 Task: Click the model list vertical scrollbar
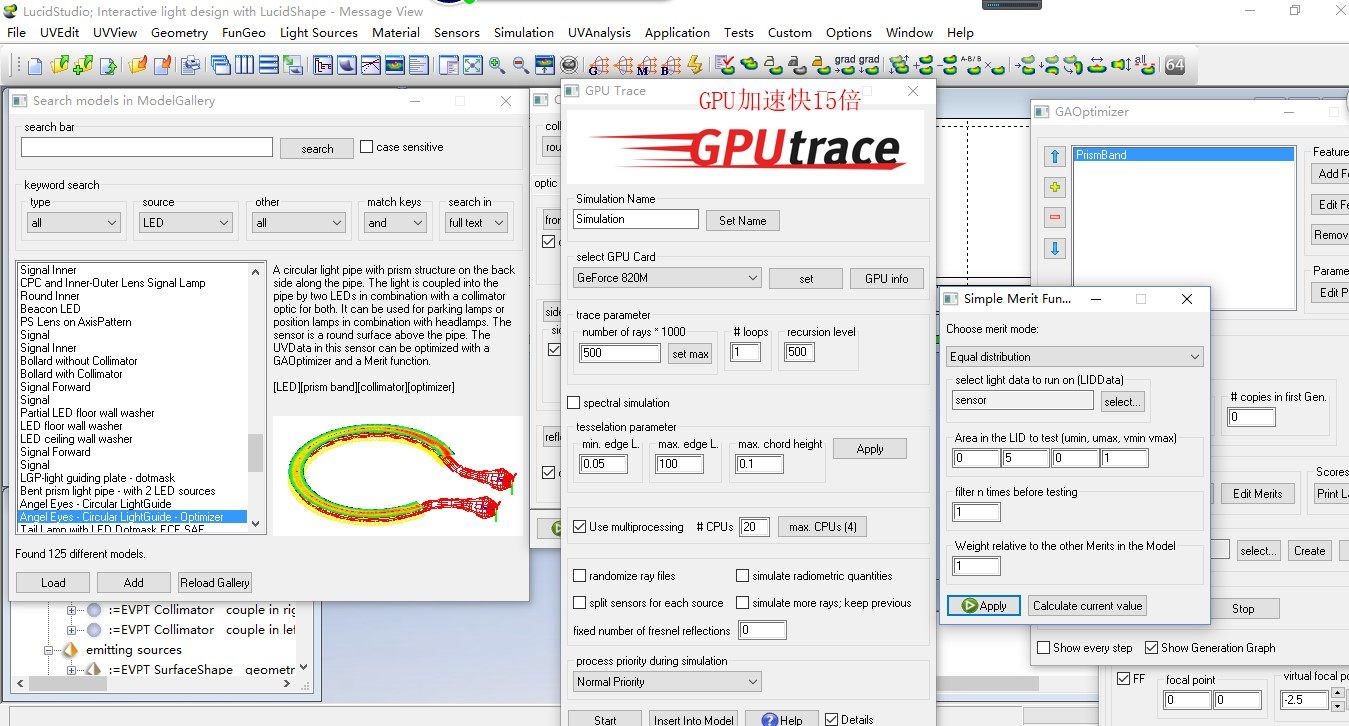[x=256, y=396]
